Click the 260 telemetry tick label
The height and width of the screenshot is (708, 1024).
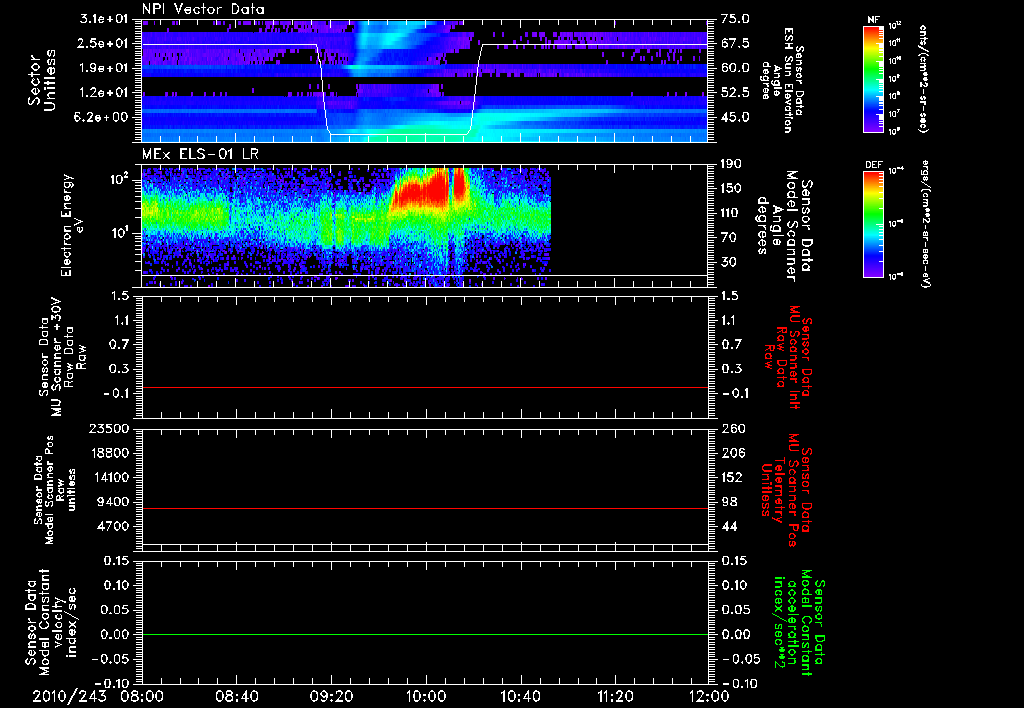tap(732, 428)
